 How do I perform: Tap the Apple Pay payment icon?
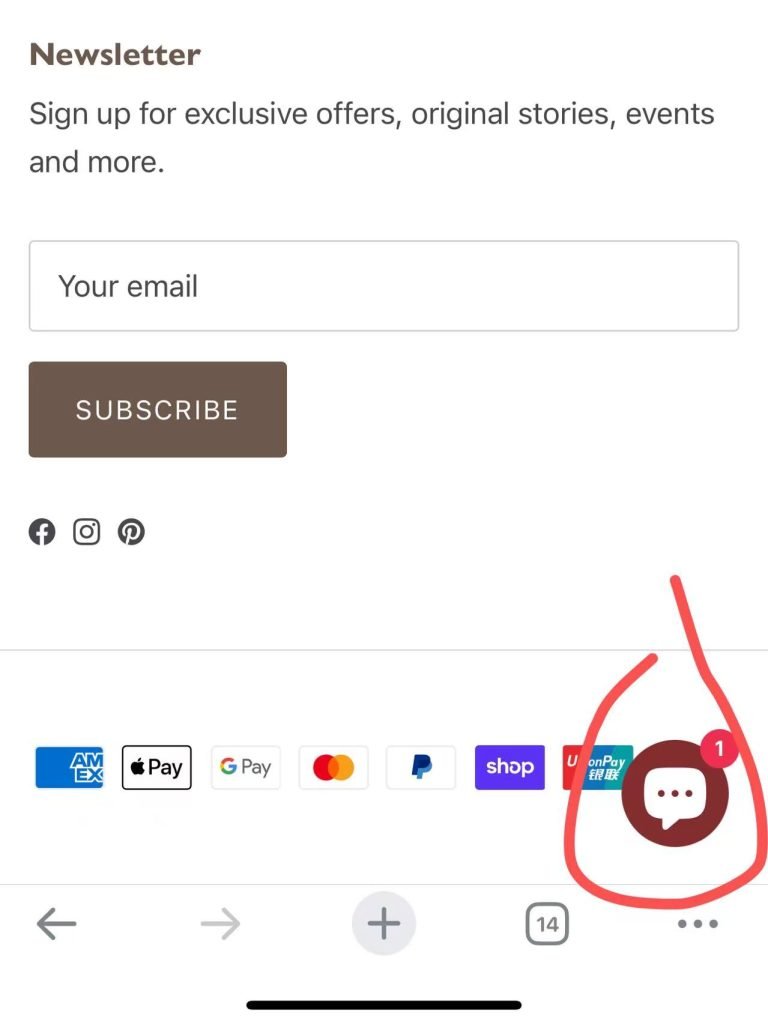tap(157, 767)
